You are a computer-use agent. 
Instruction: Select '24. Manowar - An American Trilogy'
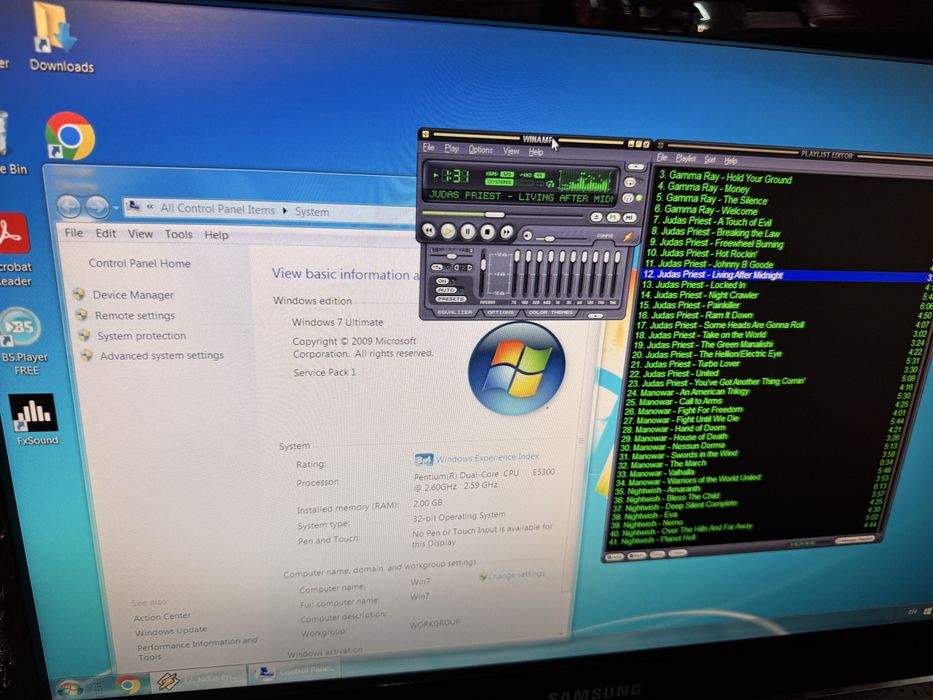[x=688, y=392]
